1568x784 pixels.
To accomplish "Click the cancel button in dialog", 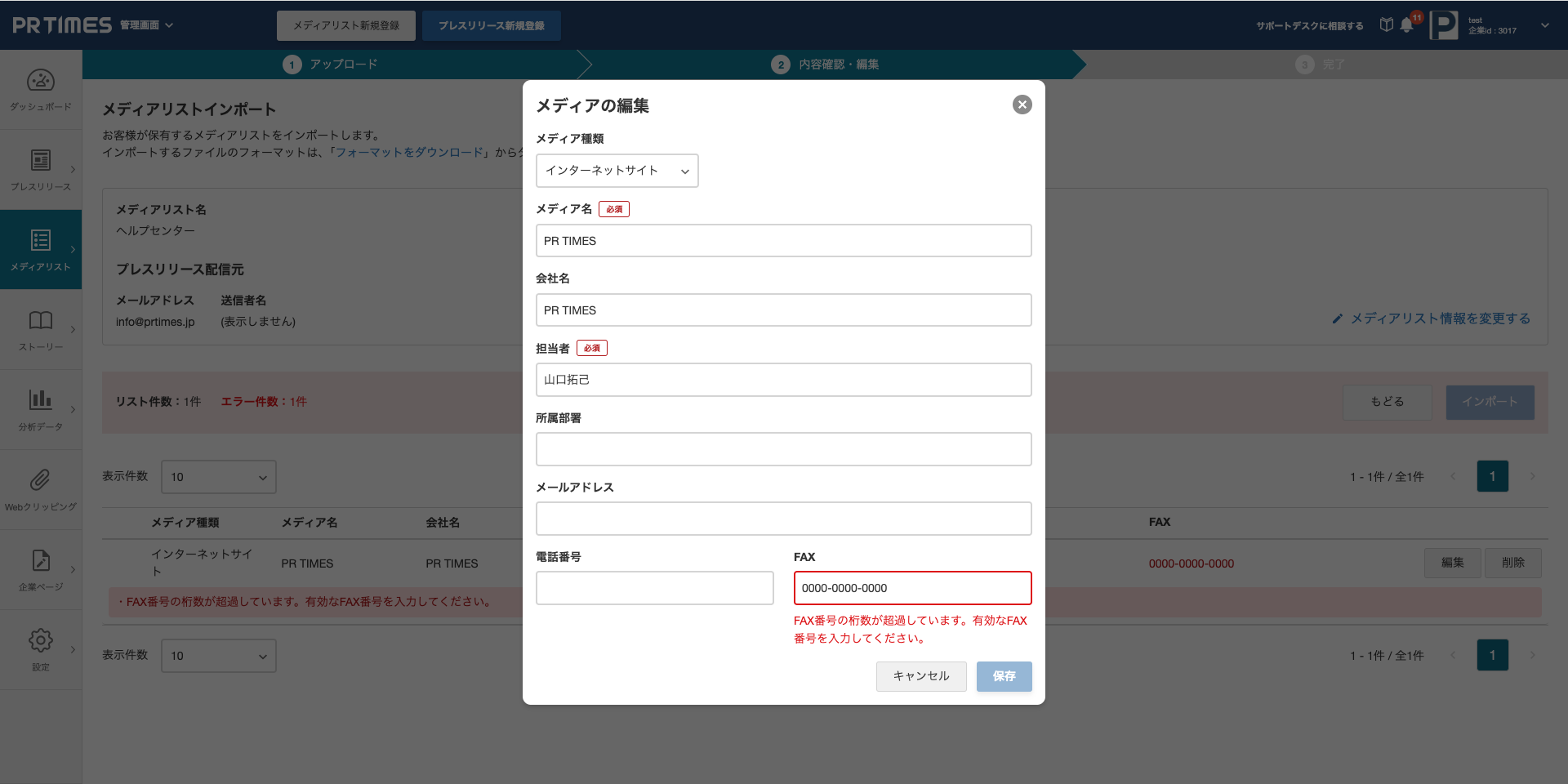I will click(921, 676).
